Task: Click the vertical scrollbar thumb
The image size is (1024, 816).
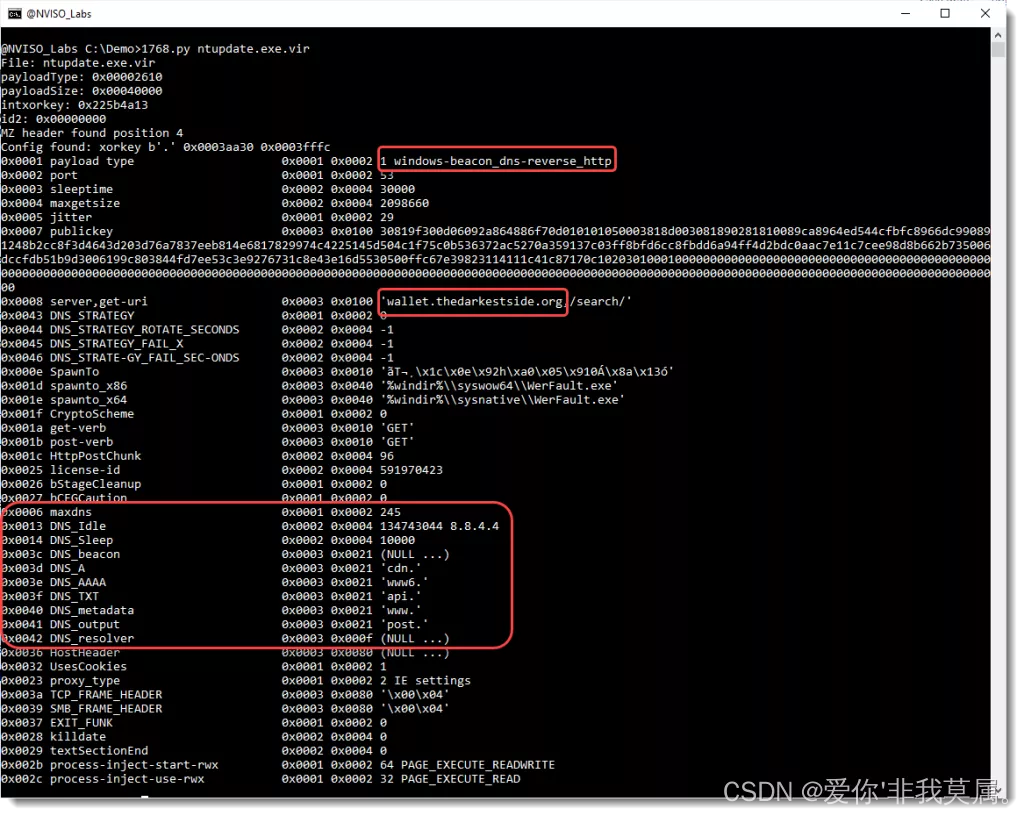Action: 997,50
